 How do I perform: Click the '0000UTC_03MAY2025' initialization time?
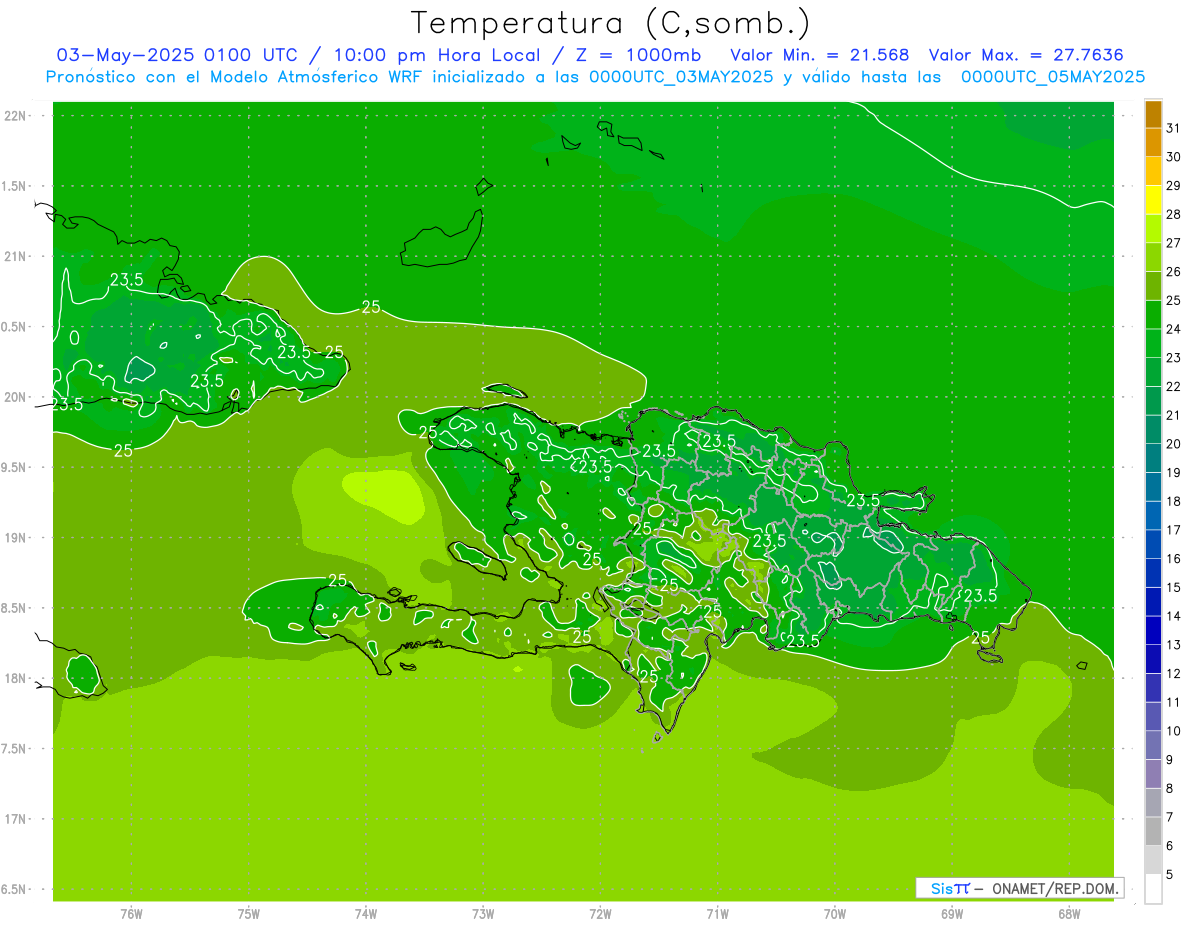[682, 77]
